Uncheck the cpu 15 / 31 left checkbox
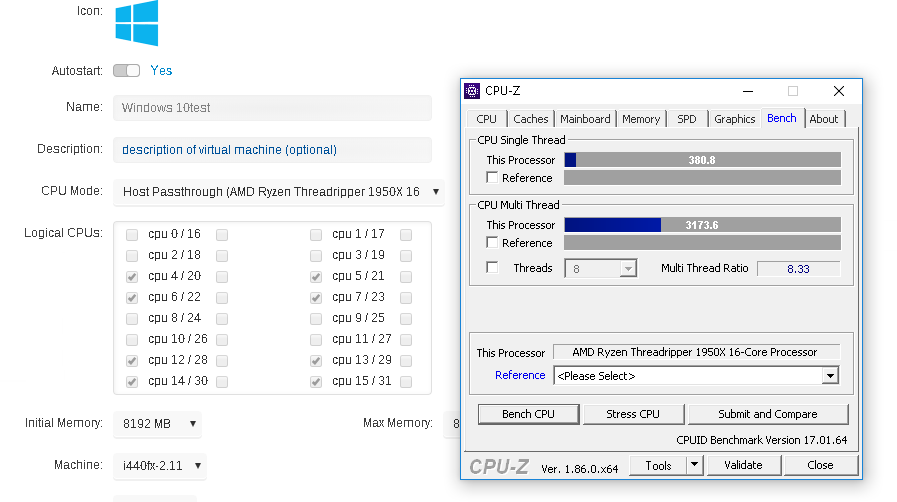Viewport: 897px width, 502px height. coord(316,381)
